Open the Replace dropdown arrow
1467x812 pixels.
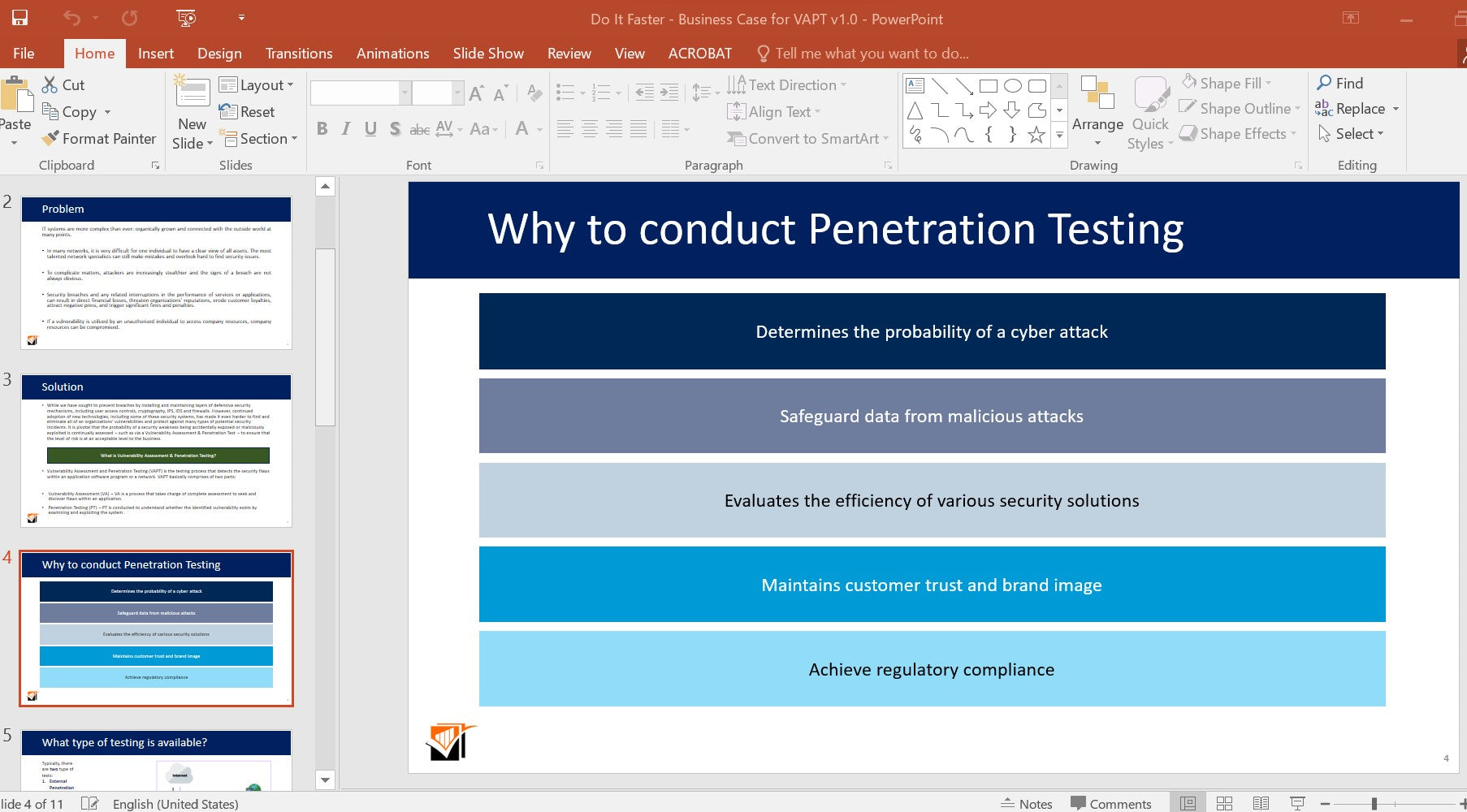(1396, 109)
